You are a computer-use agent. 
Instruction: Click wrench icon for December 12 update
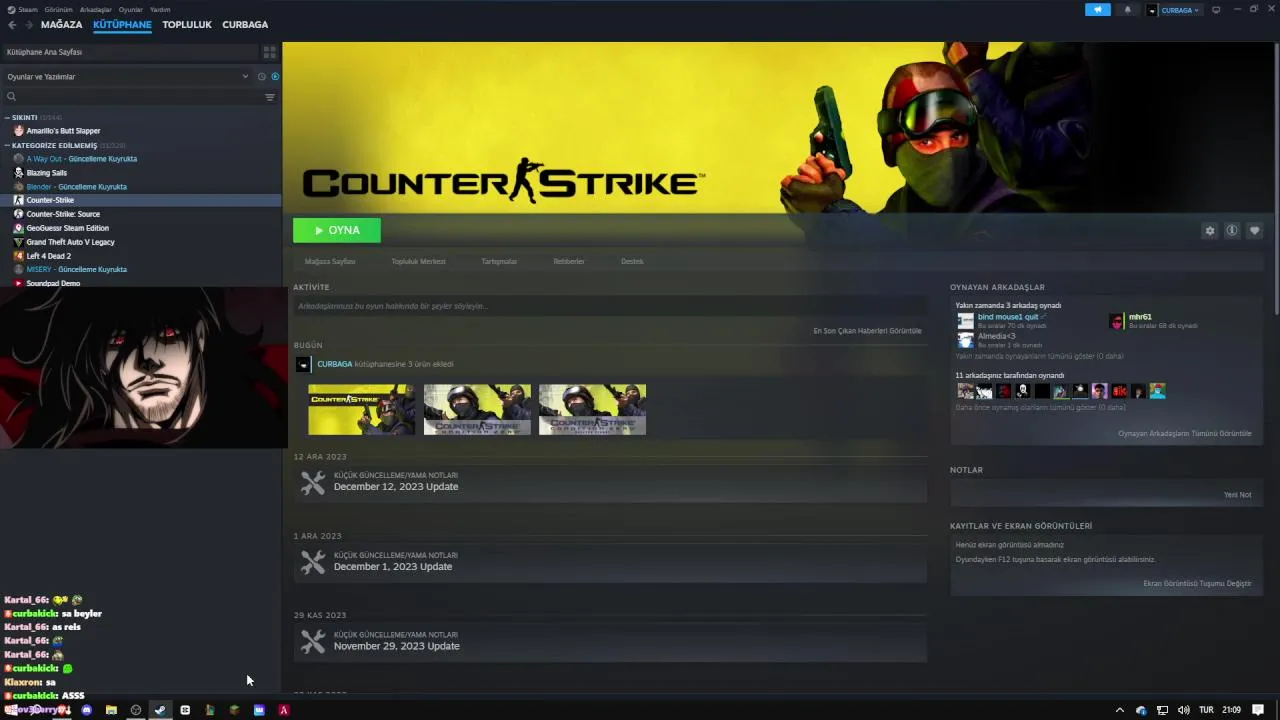tap(313, 484)
